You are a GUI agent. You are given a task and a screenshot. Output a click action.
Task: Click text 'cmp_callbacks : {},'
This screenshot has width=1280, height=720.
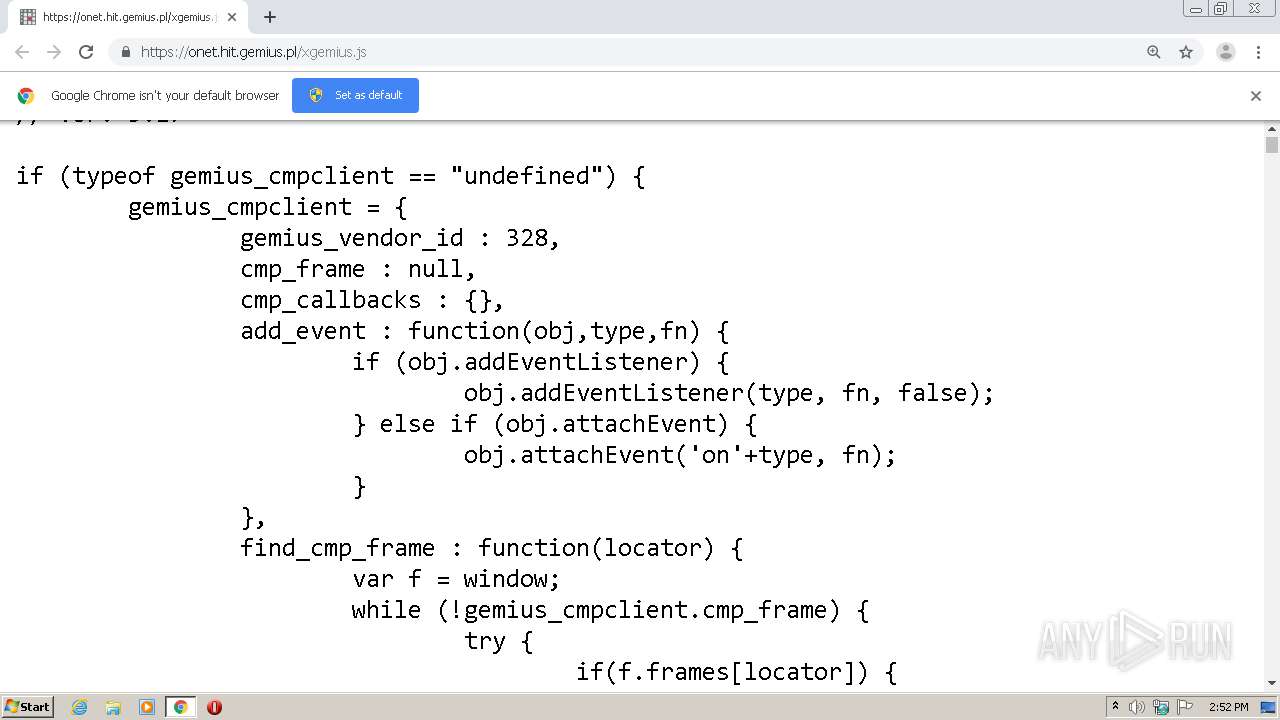[372, 300]
